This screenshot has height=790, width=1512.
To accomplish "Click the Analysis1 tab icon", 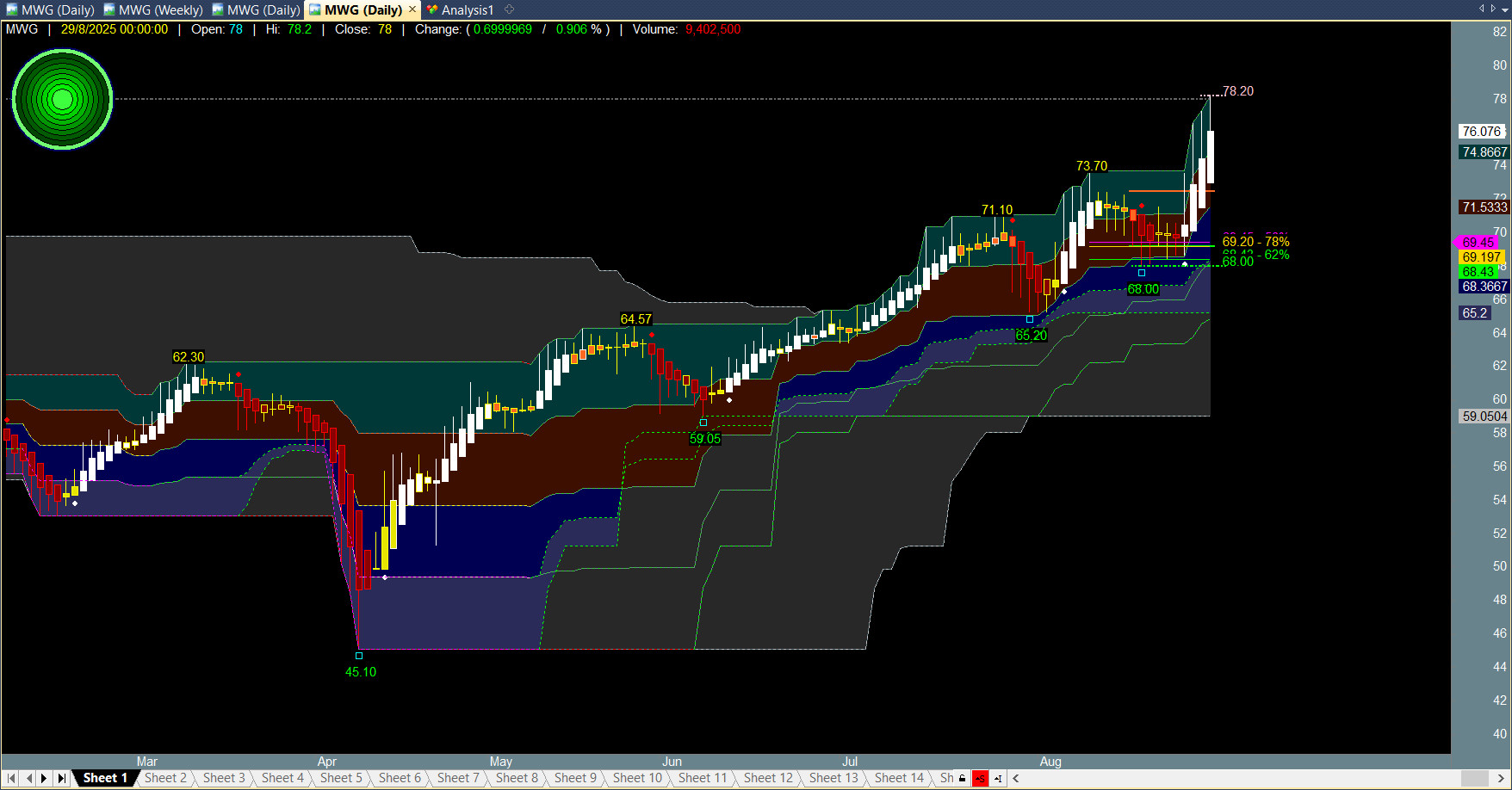I will pos(432,10).
